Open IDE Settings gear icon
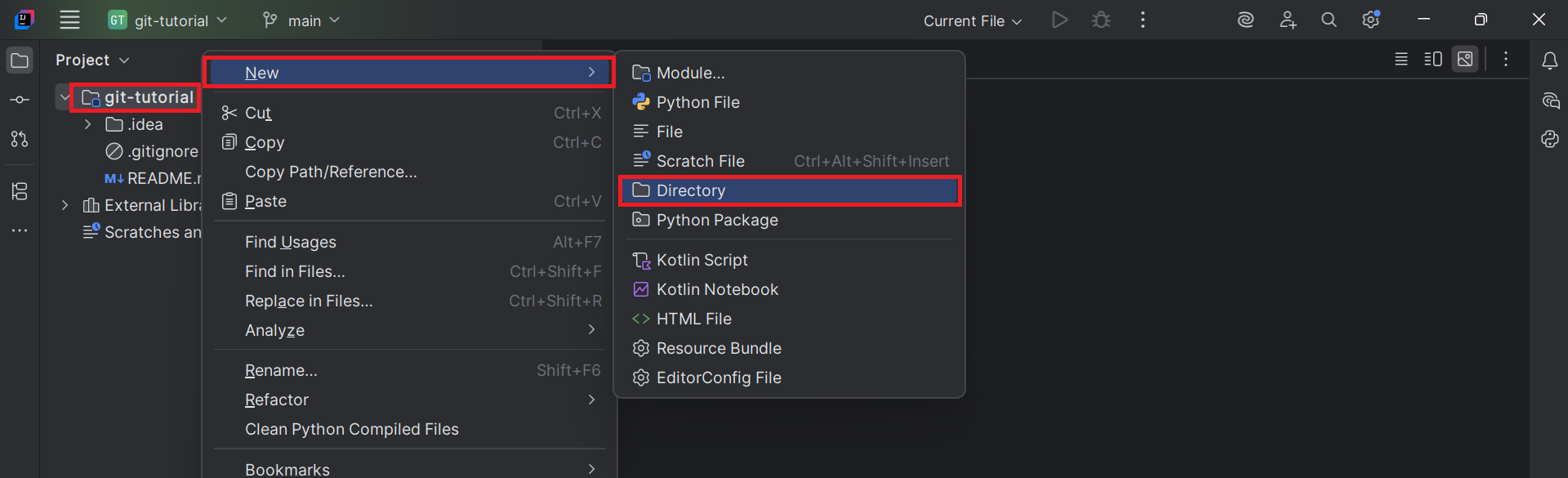1568x478 pixels. point(1370,20)
